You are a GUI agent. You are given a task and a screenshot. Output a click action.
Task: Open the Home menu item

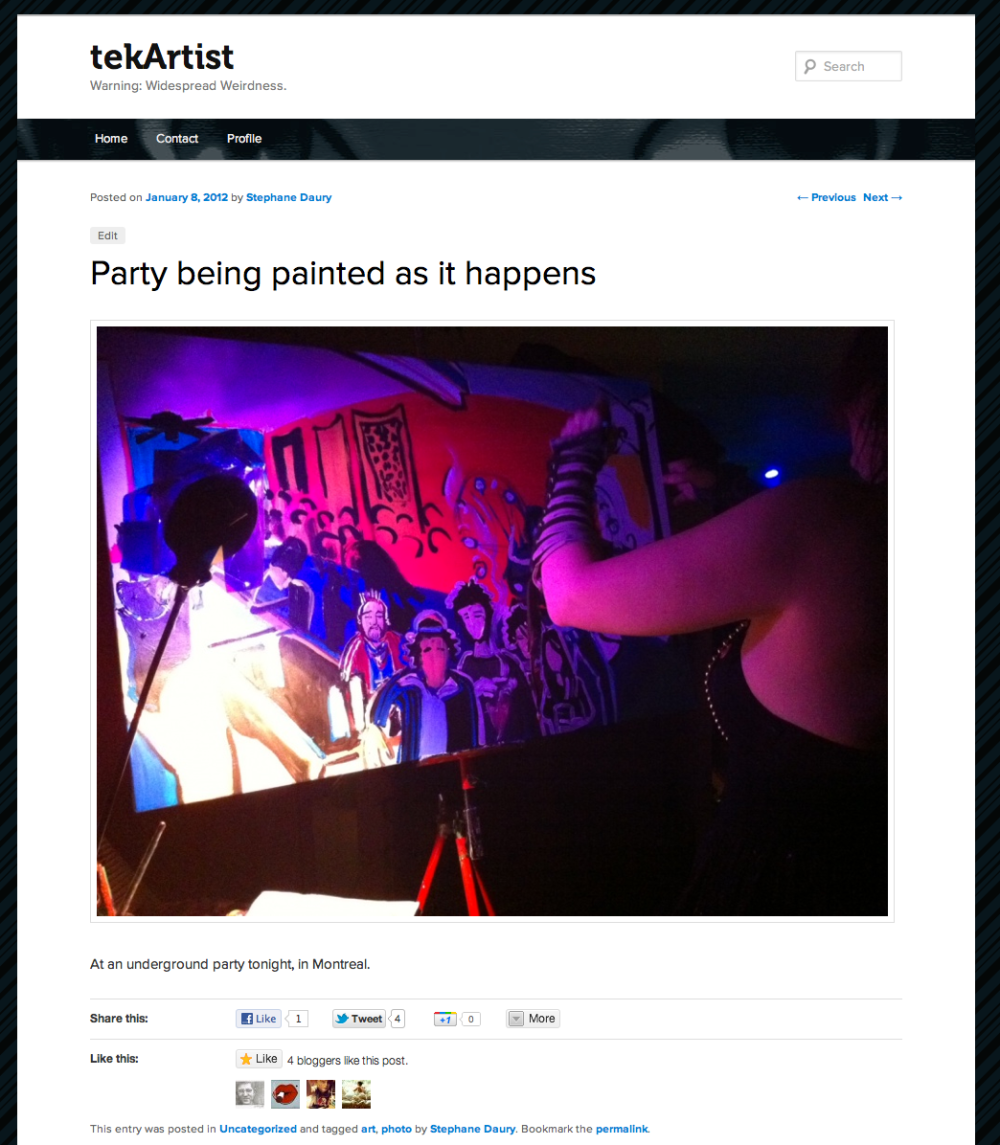click(x=111, y=139)
